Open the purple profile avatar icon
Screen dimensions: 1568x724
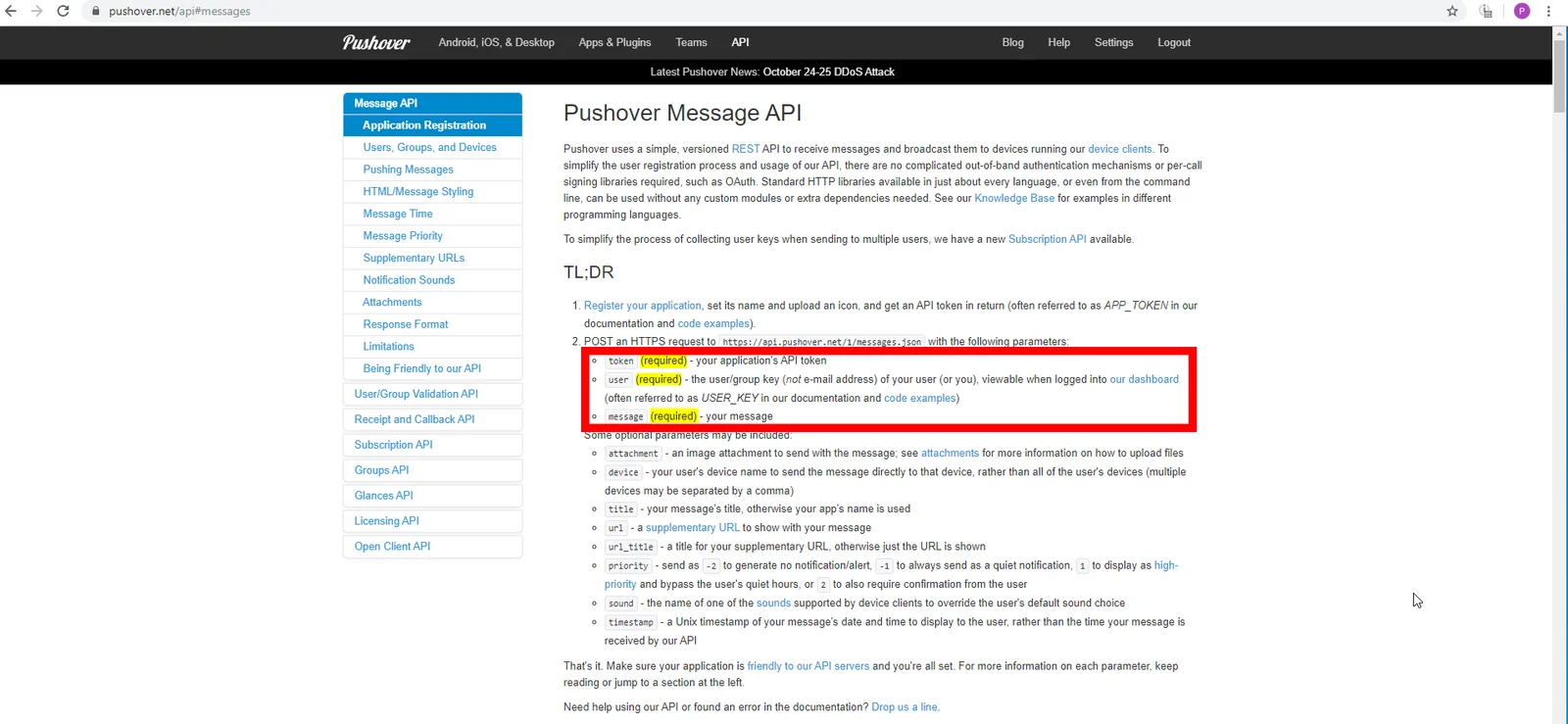click(x=1522, y=11)
